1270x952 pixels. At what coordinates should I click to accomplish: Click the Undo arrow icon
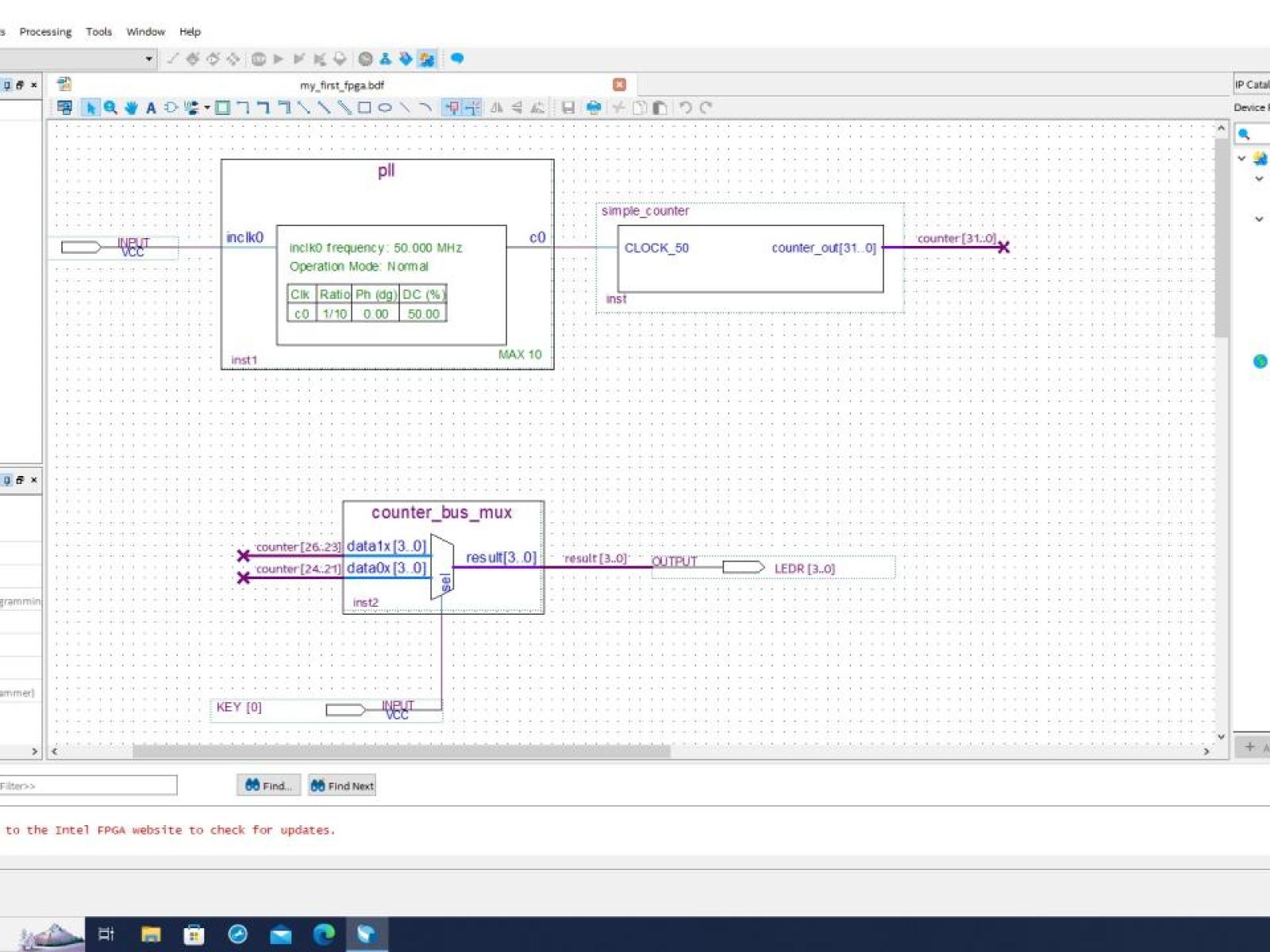click(x=686, y=108)
